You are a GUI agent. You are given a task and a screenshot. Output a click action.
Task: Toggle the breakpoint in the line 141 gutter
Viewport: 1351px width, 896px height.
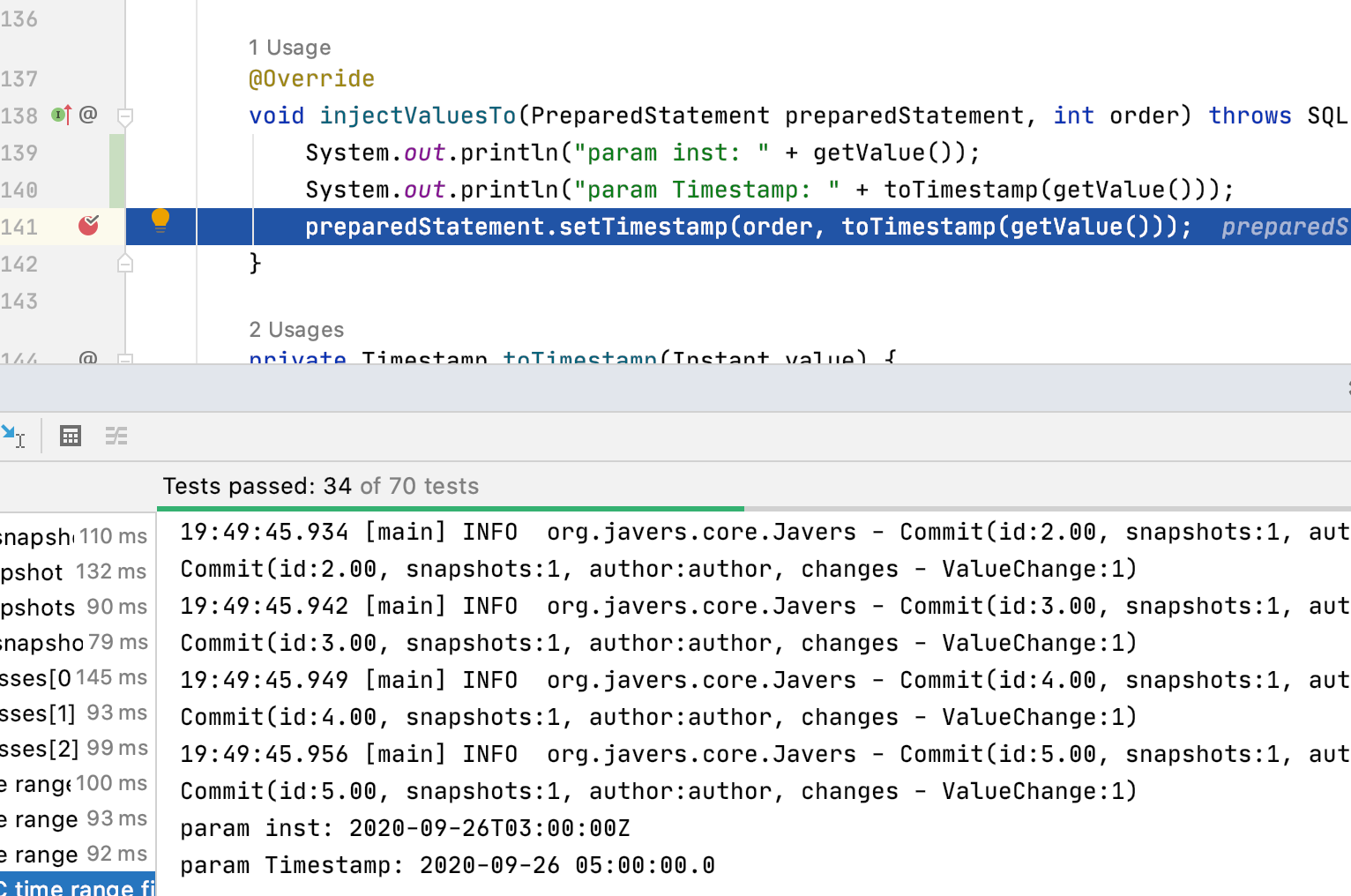87,226
